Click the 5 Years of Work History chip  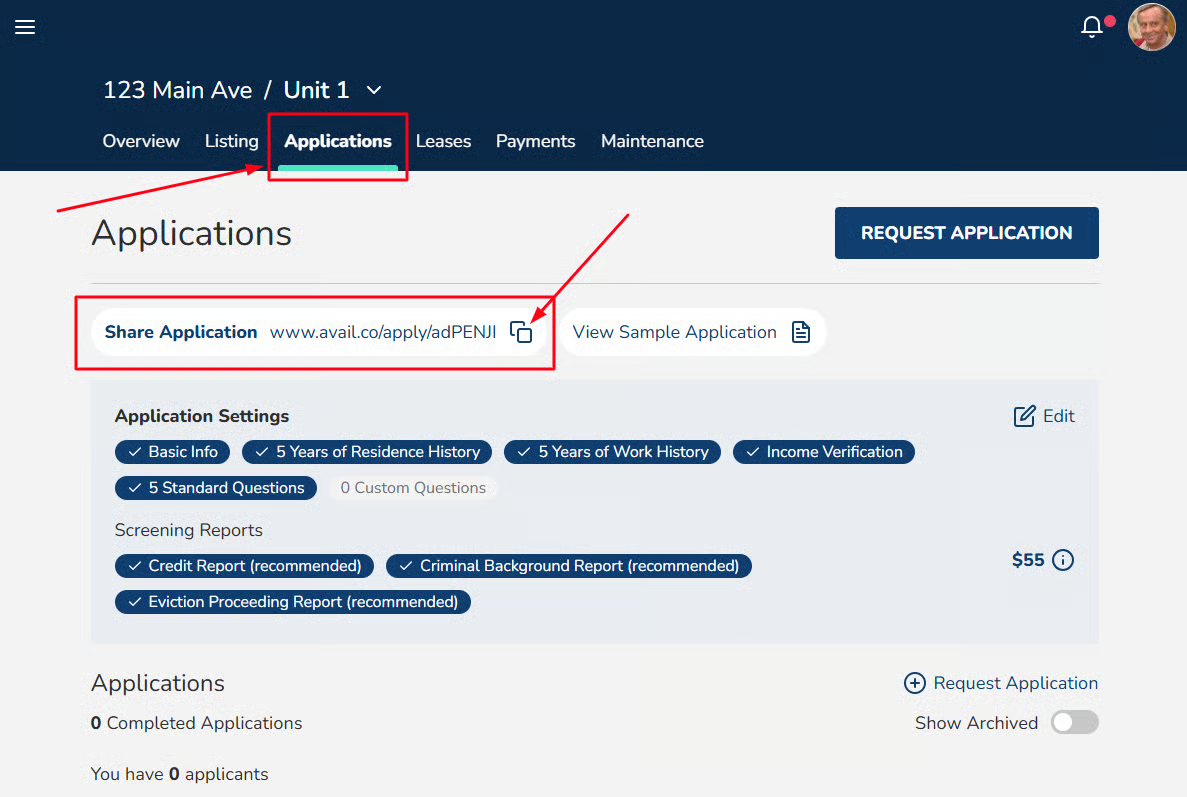point(612,452)
